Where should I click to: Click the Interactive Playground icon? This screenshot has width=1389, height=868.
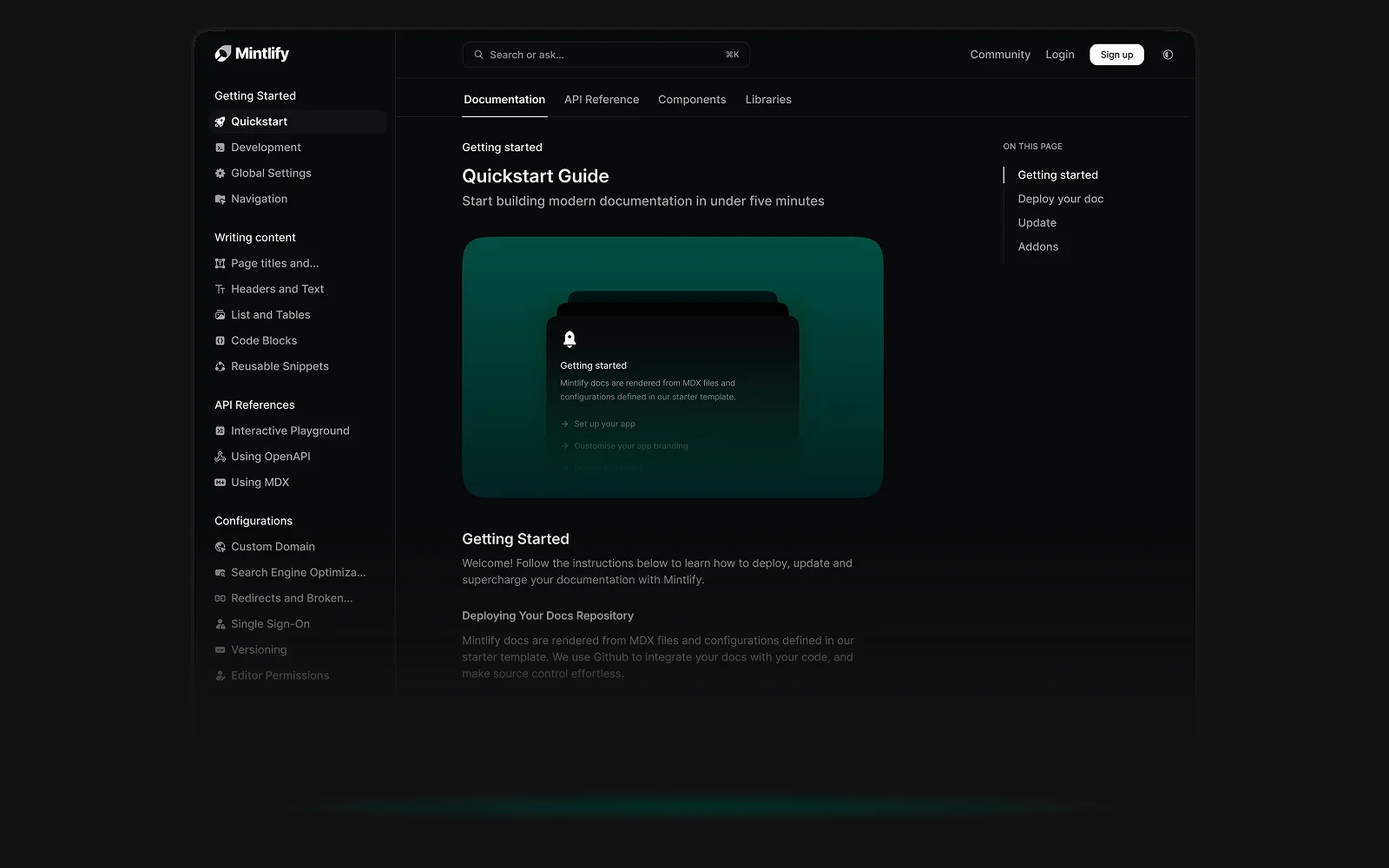click(220, 431)
